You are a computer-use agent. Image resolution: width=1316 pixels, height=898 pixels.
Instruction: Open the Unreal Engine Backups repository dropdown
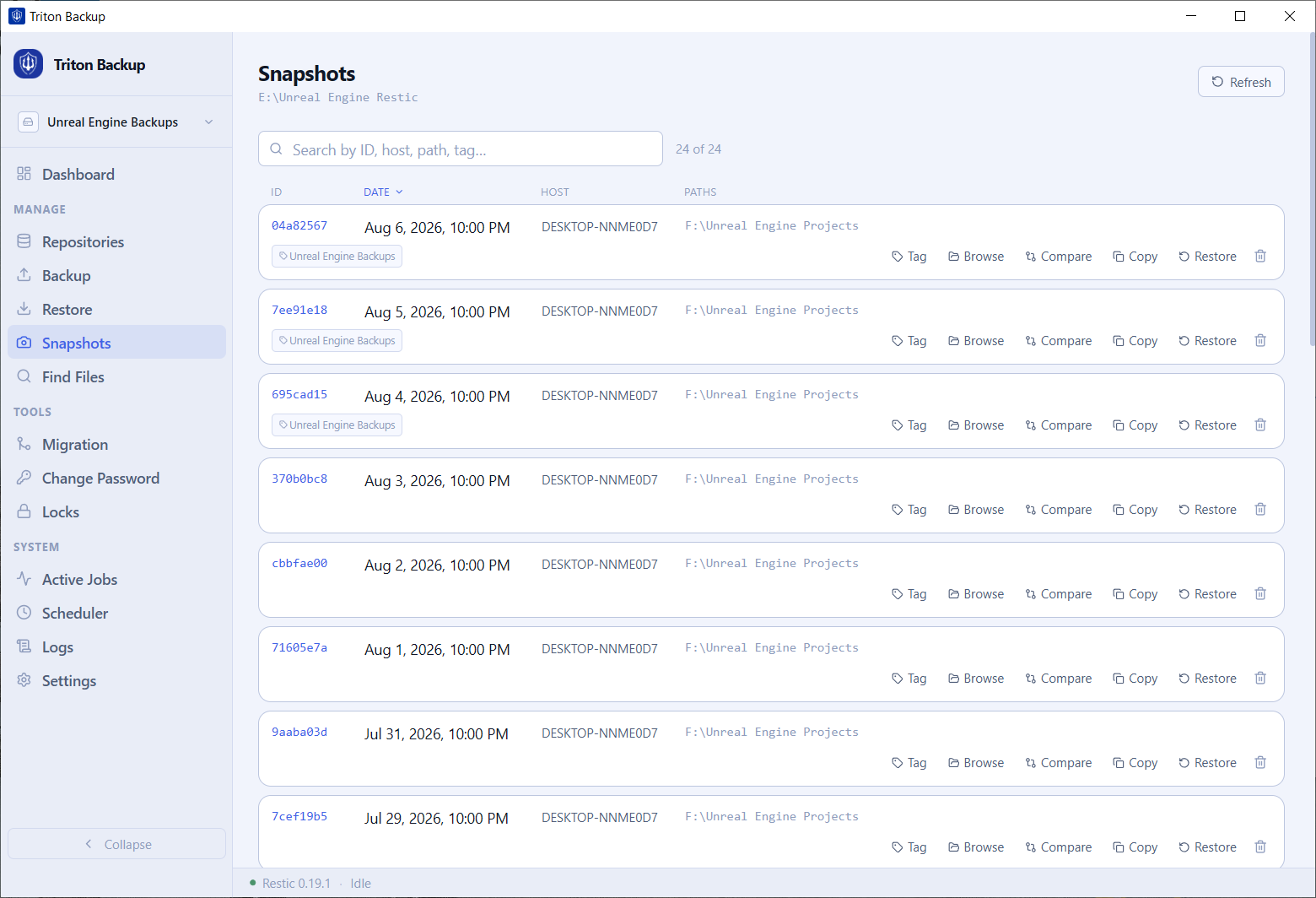point(116,122)
